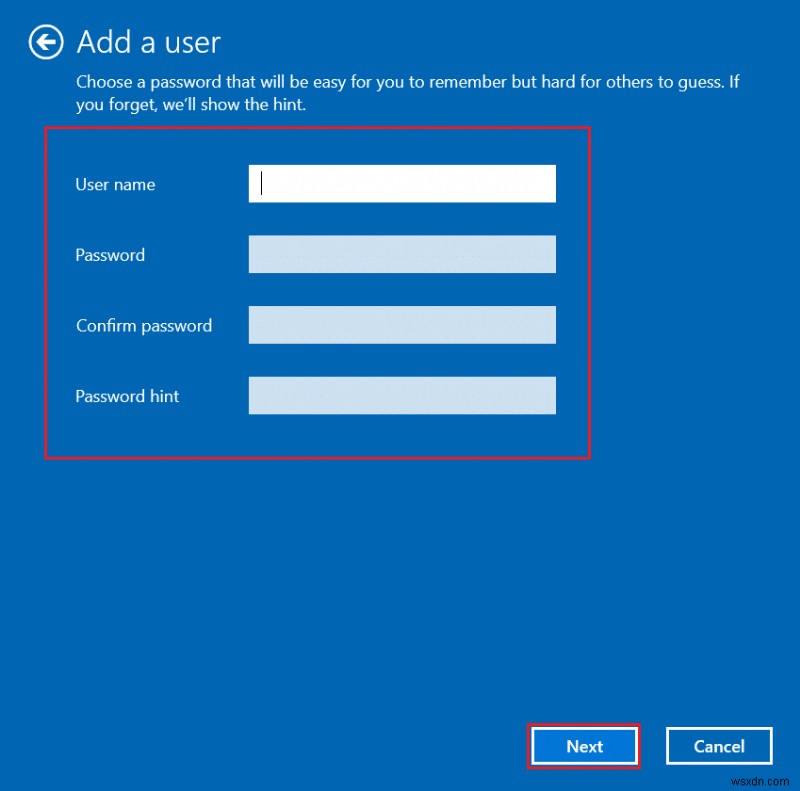Click the highlighted Next button outlined in red

(x=583, y=746)
